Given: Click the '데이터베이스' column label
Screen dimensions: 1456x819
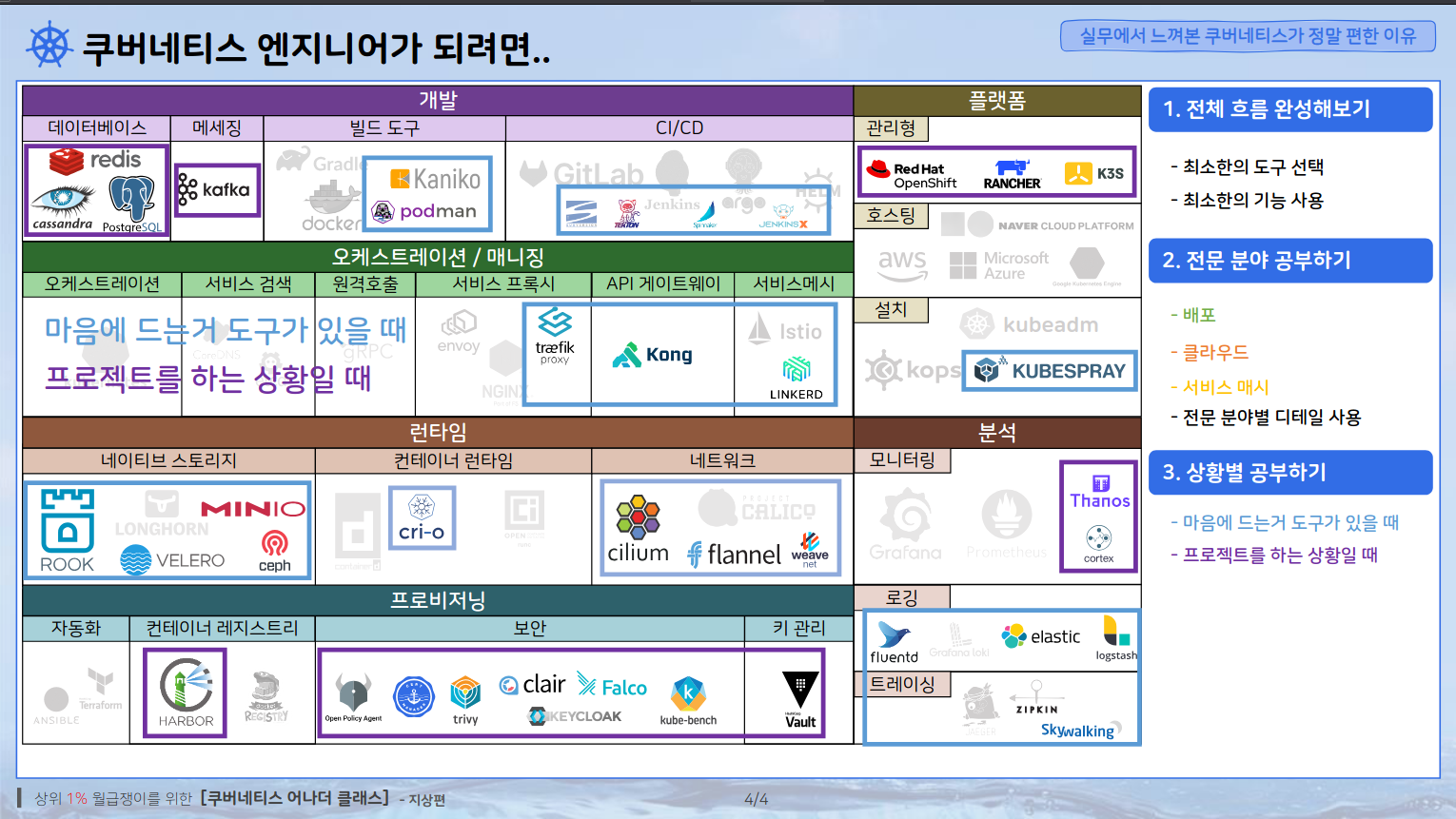Looking at the screenshot, I should point(97,128).
